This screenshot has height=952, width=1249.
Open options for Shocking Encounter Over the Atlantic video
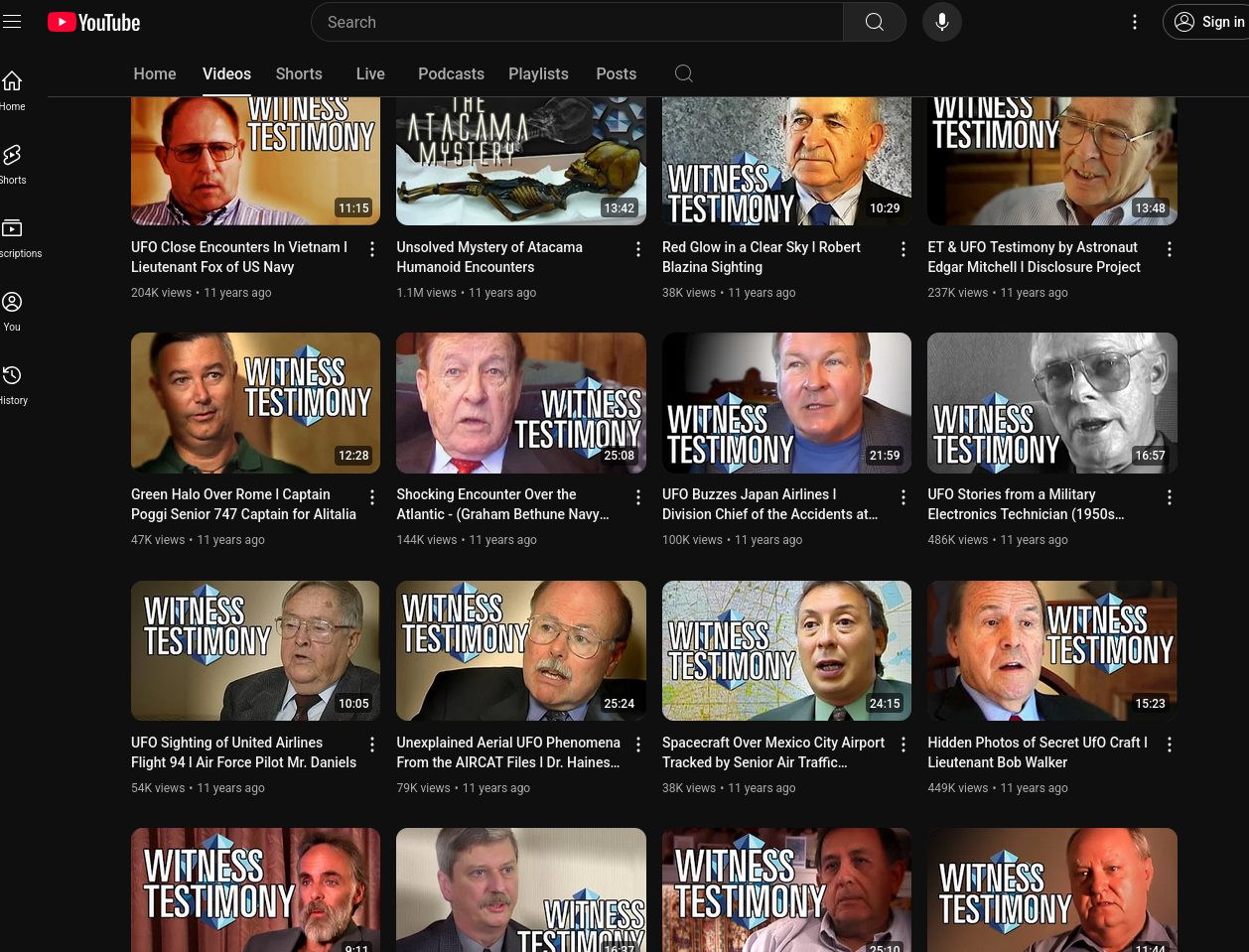pos(638,497)
